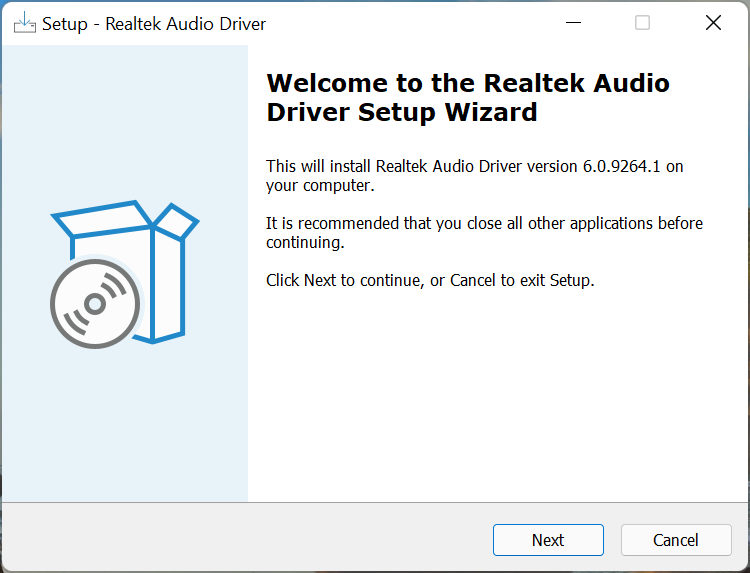Click the software box and disc image
The image size is (750, 573).
click(x=124, y=274)
